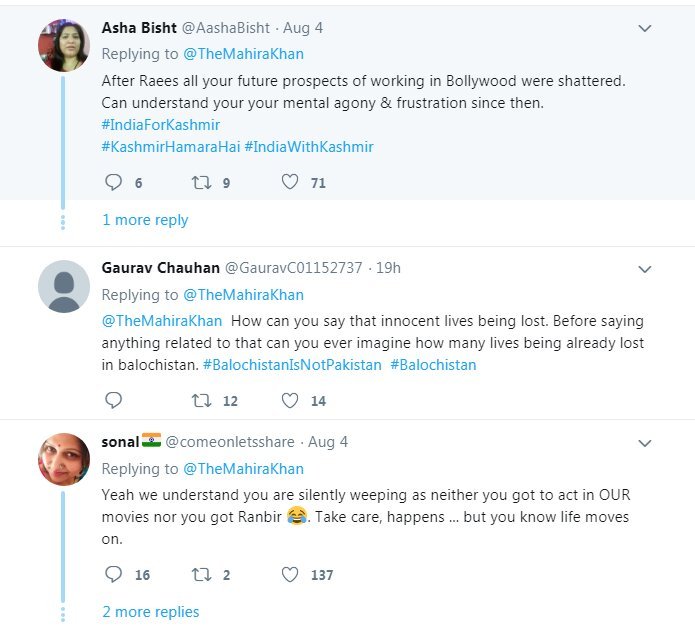
Task: Open Gaurav Chauhan's default avatar
Action: pyautogui.click(x=64, y=286)
